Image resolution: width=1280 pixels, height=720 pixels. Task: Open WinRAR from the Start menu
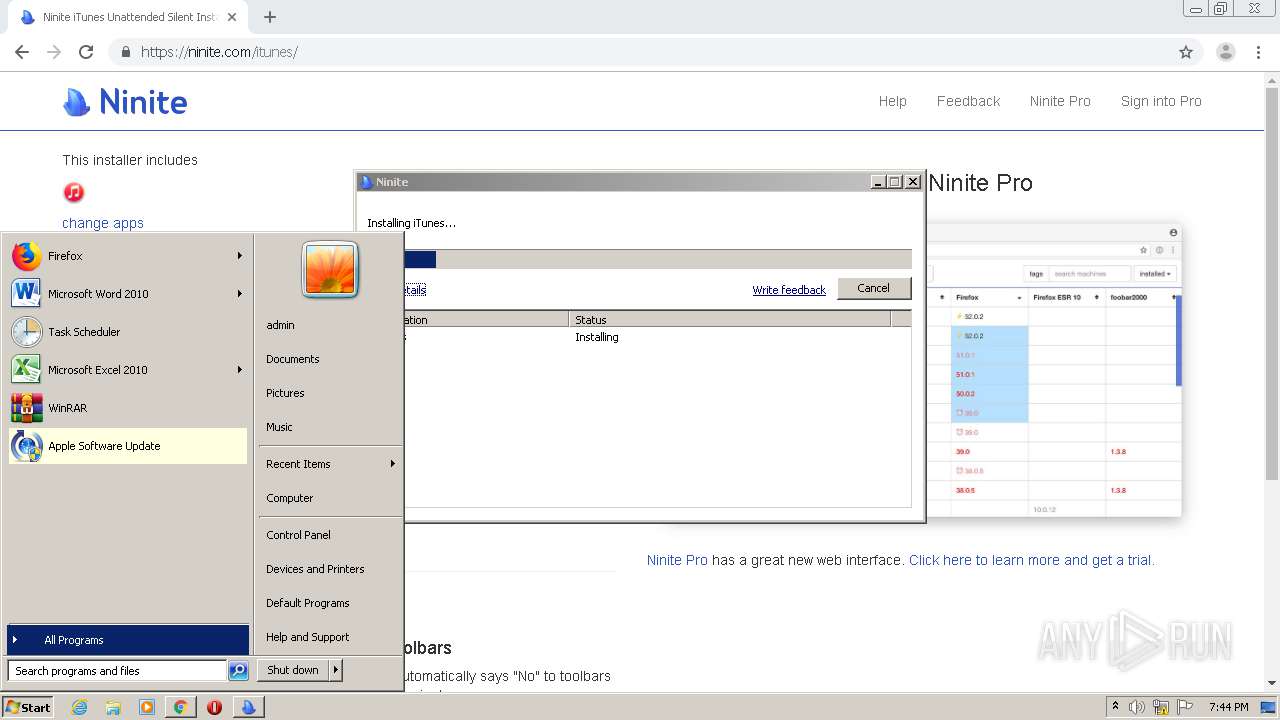point(127,408)
